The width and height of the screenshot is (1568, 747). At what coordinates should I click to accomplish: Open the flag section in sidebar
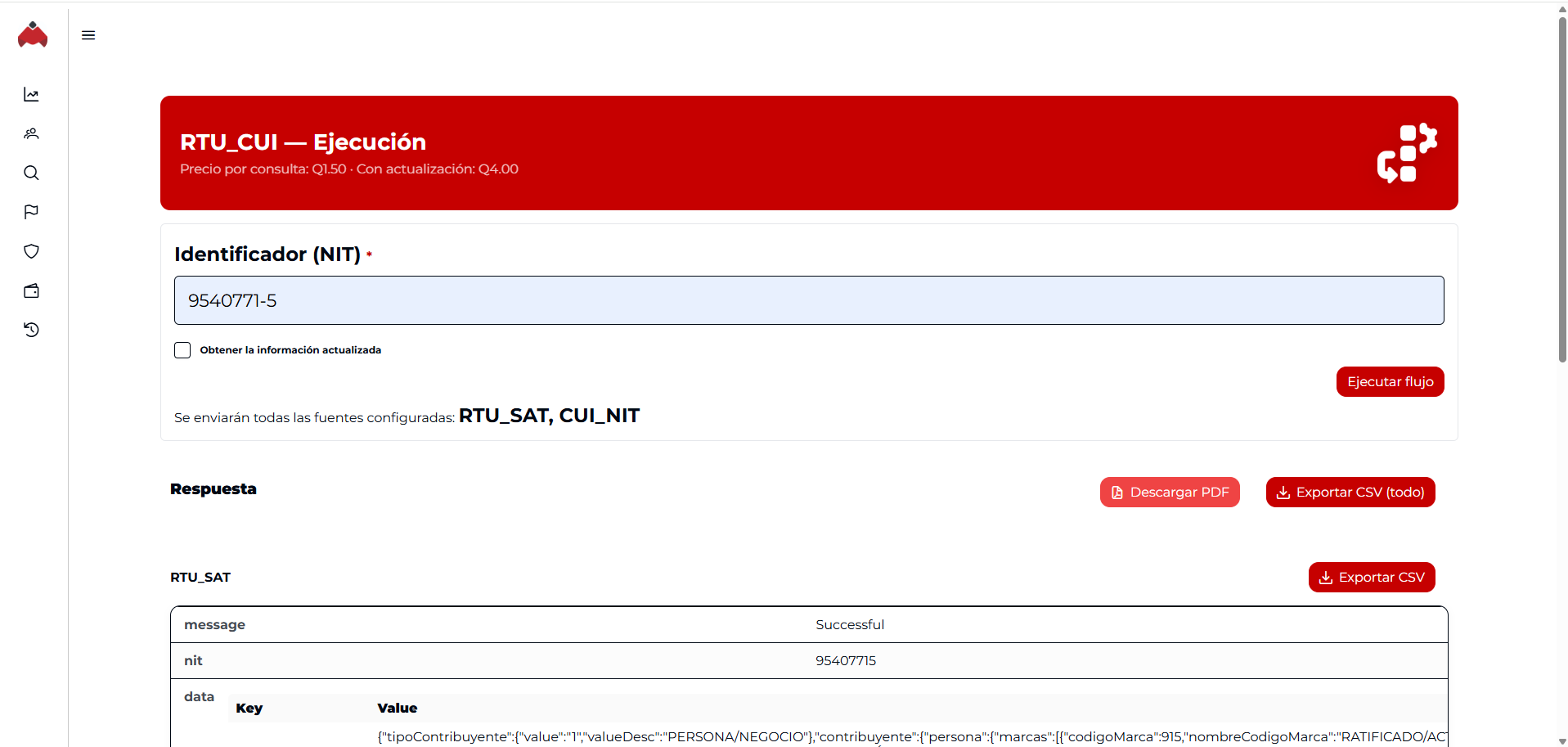coord(31,213)
